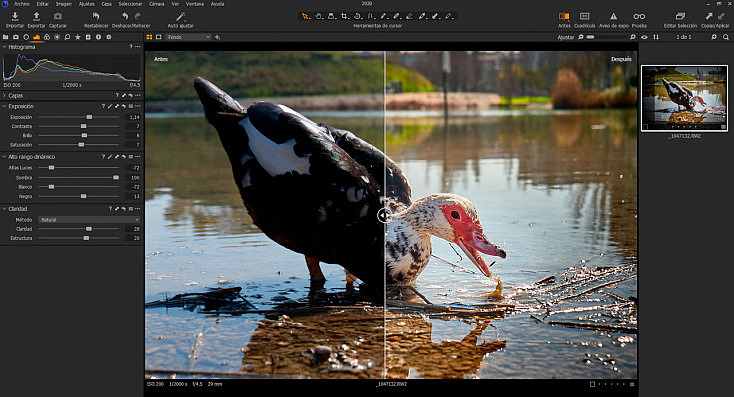
Task: Click the Ajustar zoom fit label
Action: [x=565, y=37]
